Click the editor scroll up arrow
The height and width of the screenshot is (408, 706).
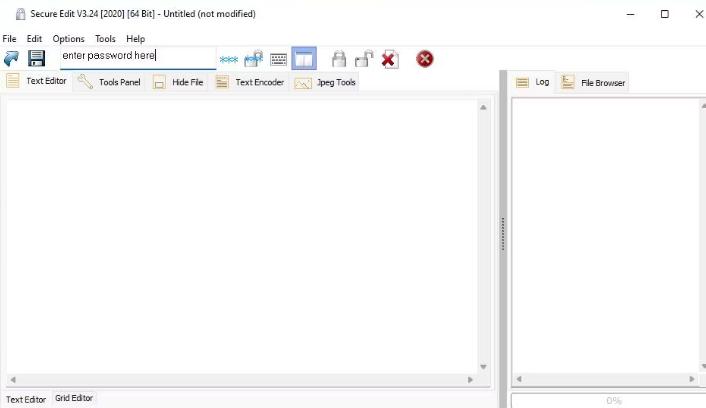pos(483,107)
